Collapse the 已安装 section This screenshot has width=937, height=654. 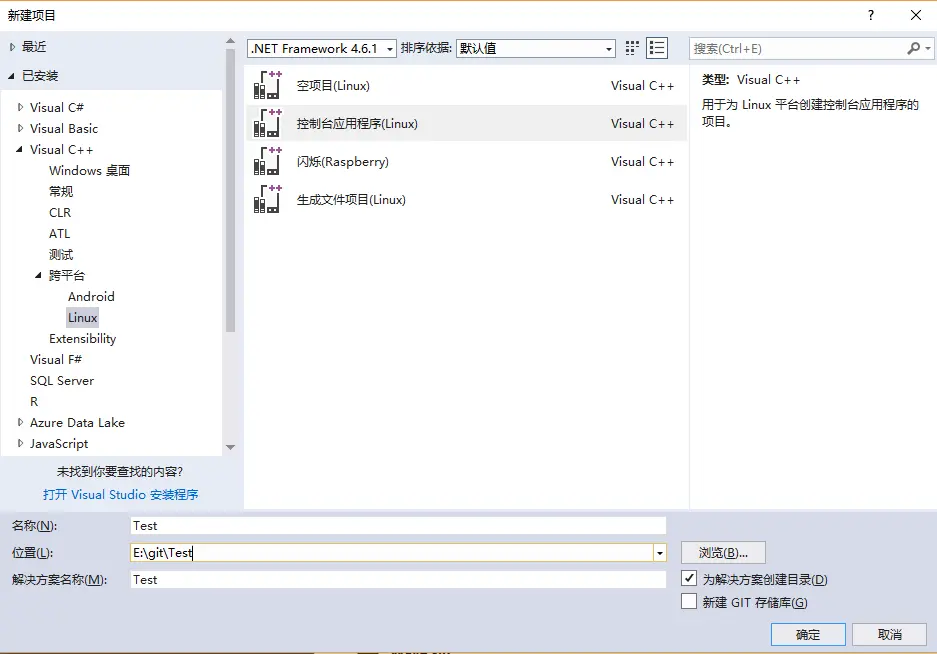point(11,76)
